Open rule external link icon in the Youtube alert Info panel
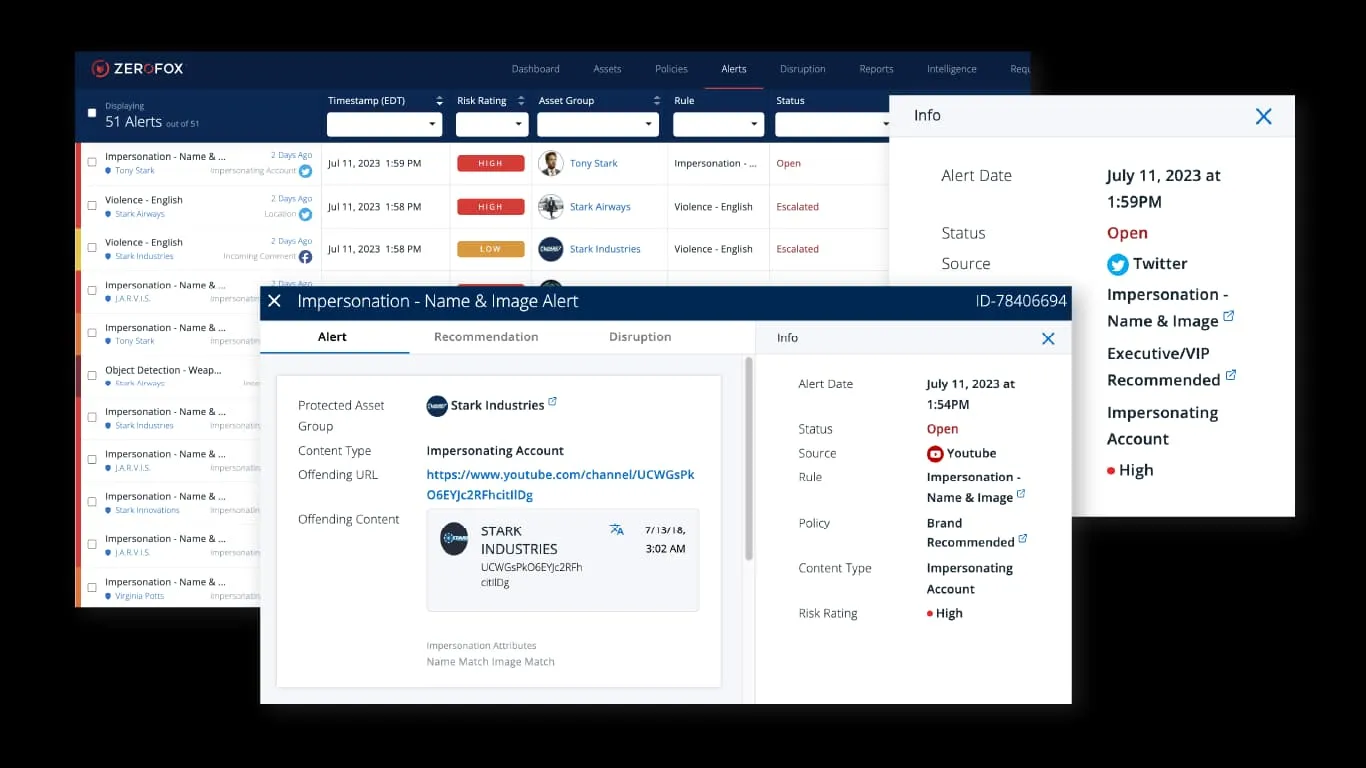Image resolution: width=1366 pixels, height=768 pixels. click(x=1021, y=495)
